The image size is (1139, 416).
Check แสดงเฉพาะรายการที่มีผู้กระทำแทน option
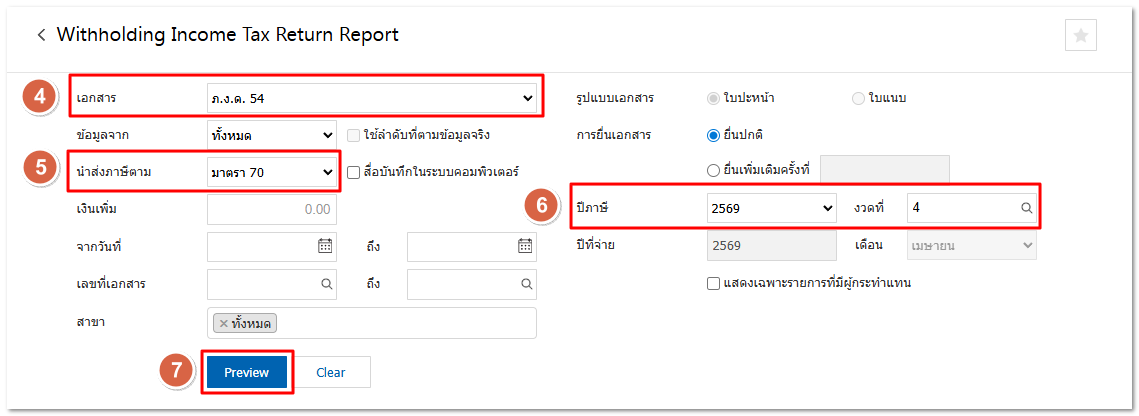[x=714, y=283]
